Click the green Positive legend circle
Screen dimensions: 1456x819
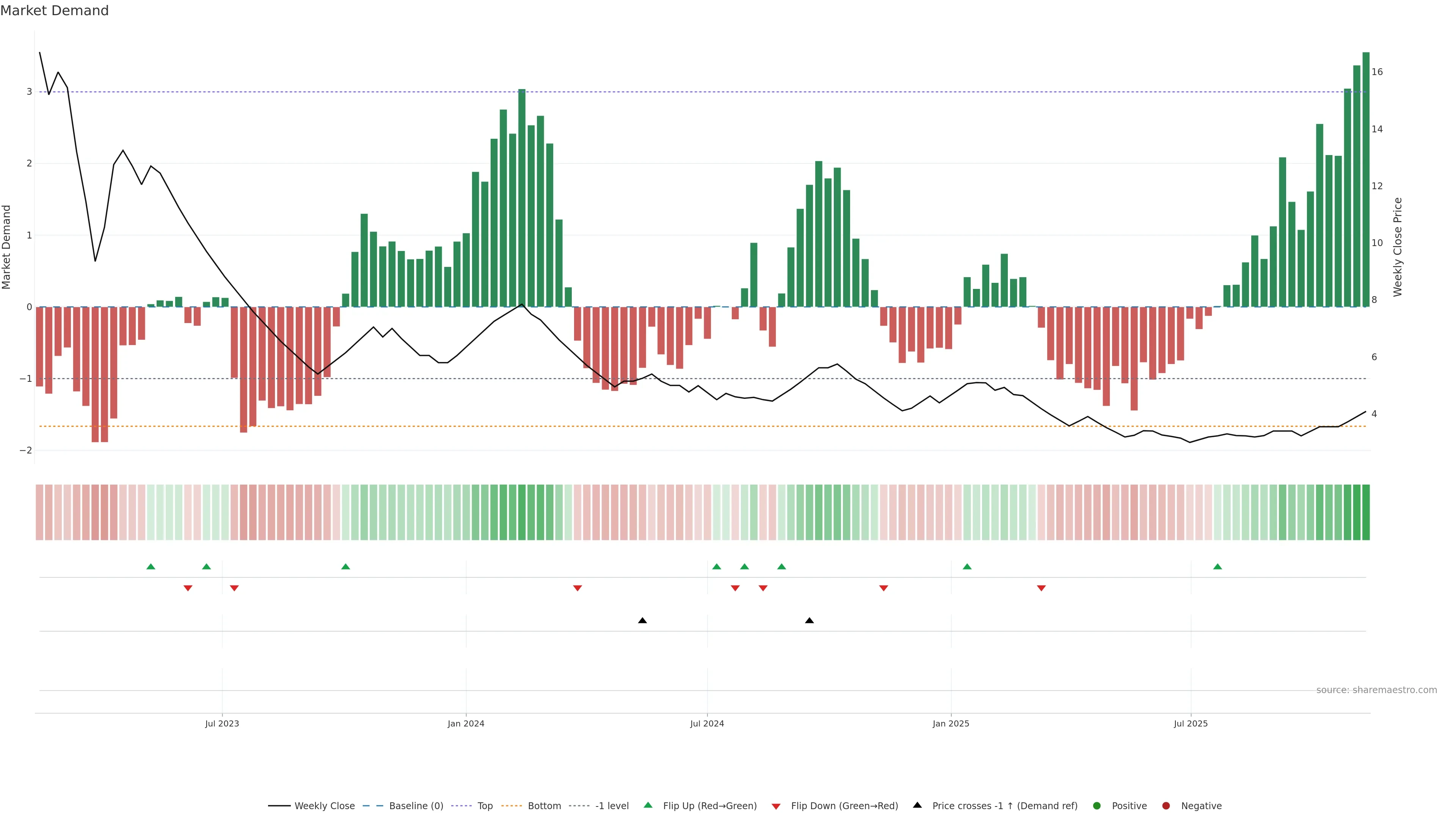coord(1097,805)
